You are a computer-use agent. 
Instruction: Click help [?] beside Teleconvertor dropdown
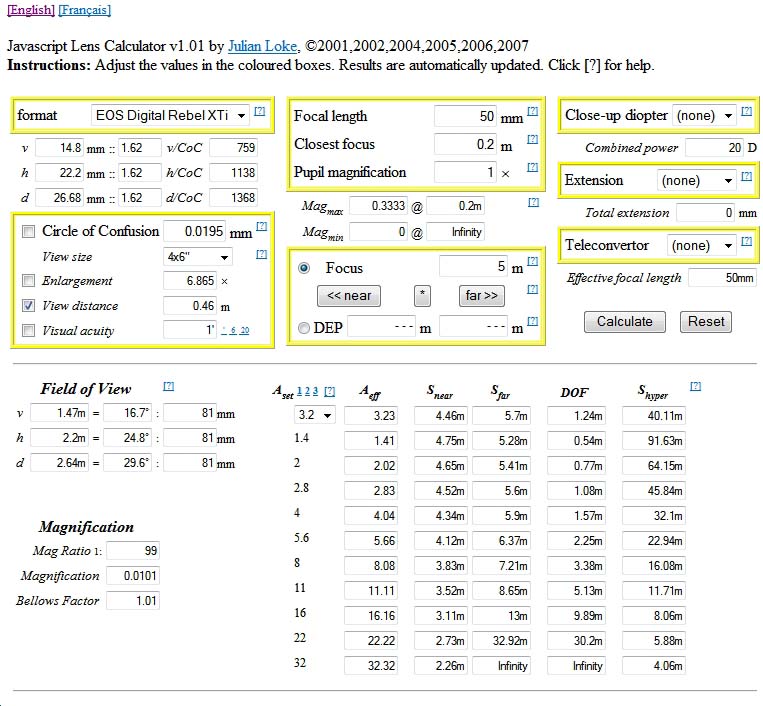[x=746, y=242]
